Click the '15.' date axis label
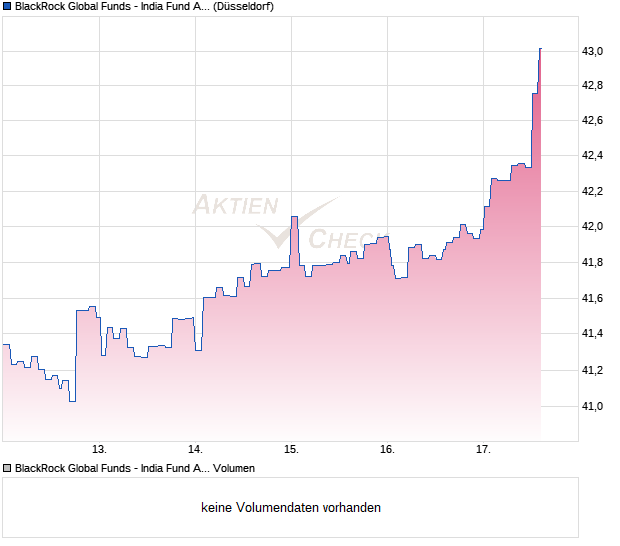The width and height of the screenshot is (620, 546). point(291,450)
